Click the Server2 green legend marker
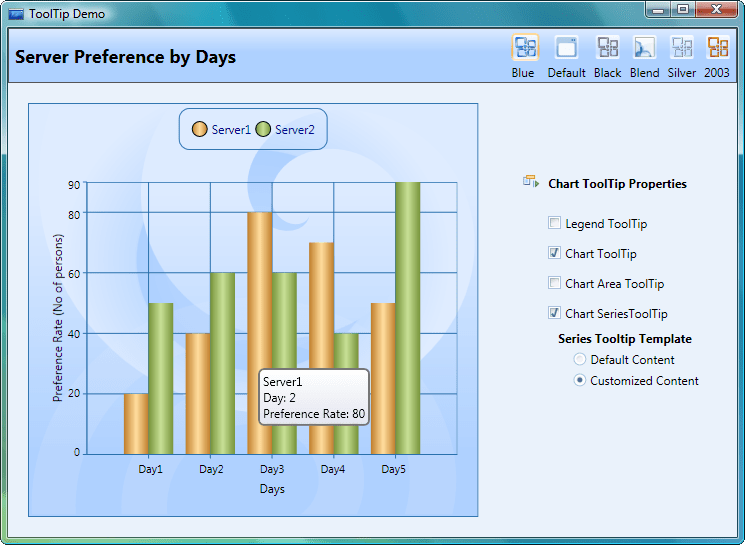Viewport: 745px width, 545px height. (263, 129)
